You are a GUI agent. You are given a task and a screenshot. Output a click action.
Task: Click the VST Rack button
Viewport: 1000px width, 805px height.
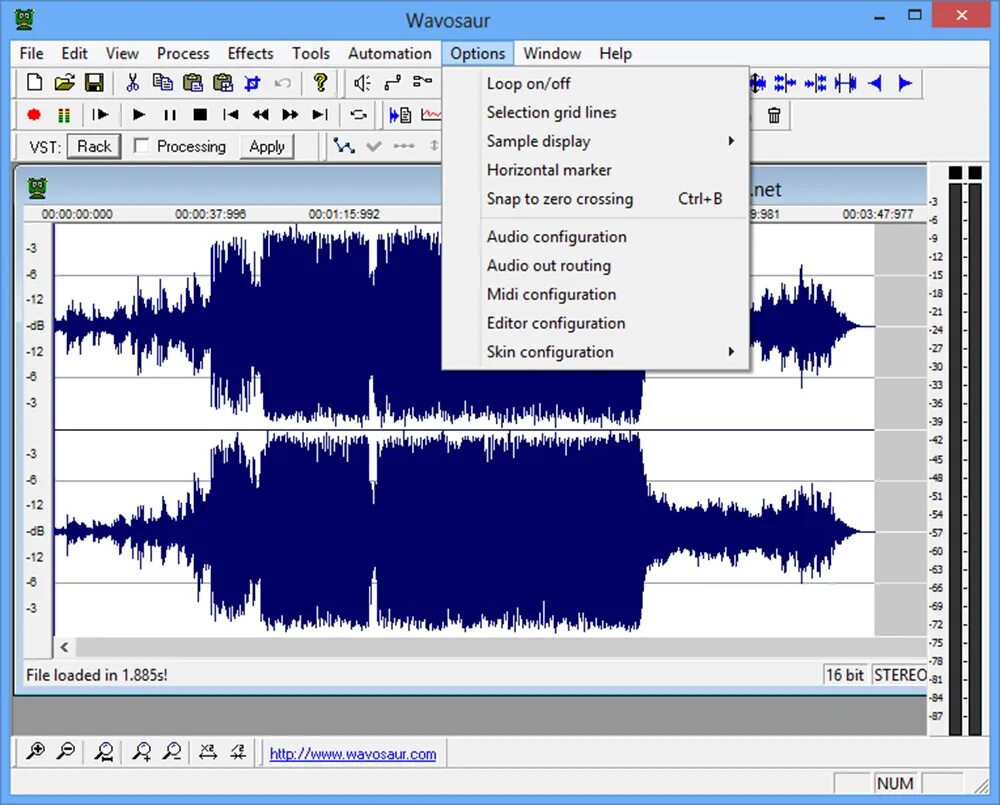pos(94,146)
